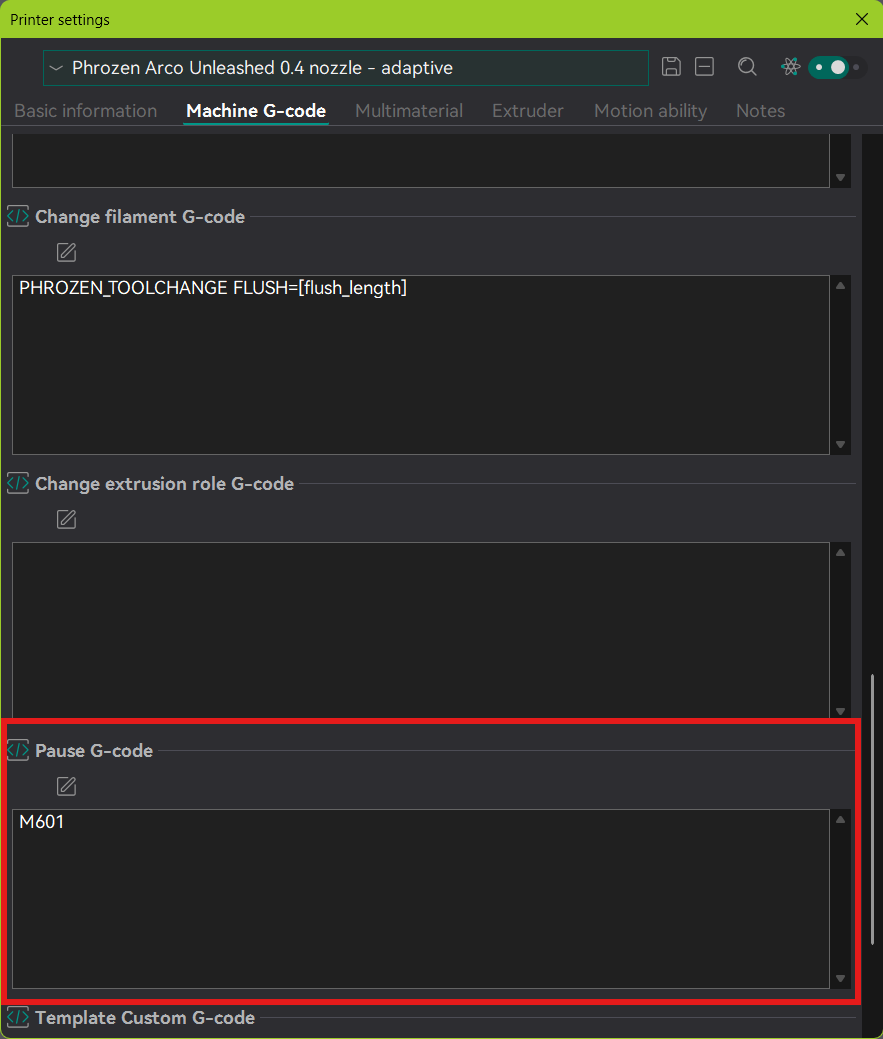Switch to the Notes tab
883x1039 pixels.
pyautogui.click(x=760, y=111)
